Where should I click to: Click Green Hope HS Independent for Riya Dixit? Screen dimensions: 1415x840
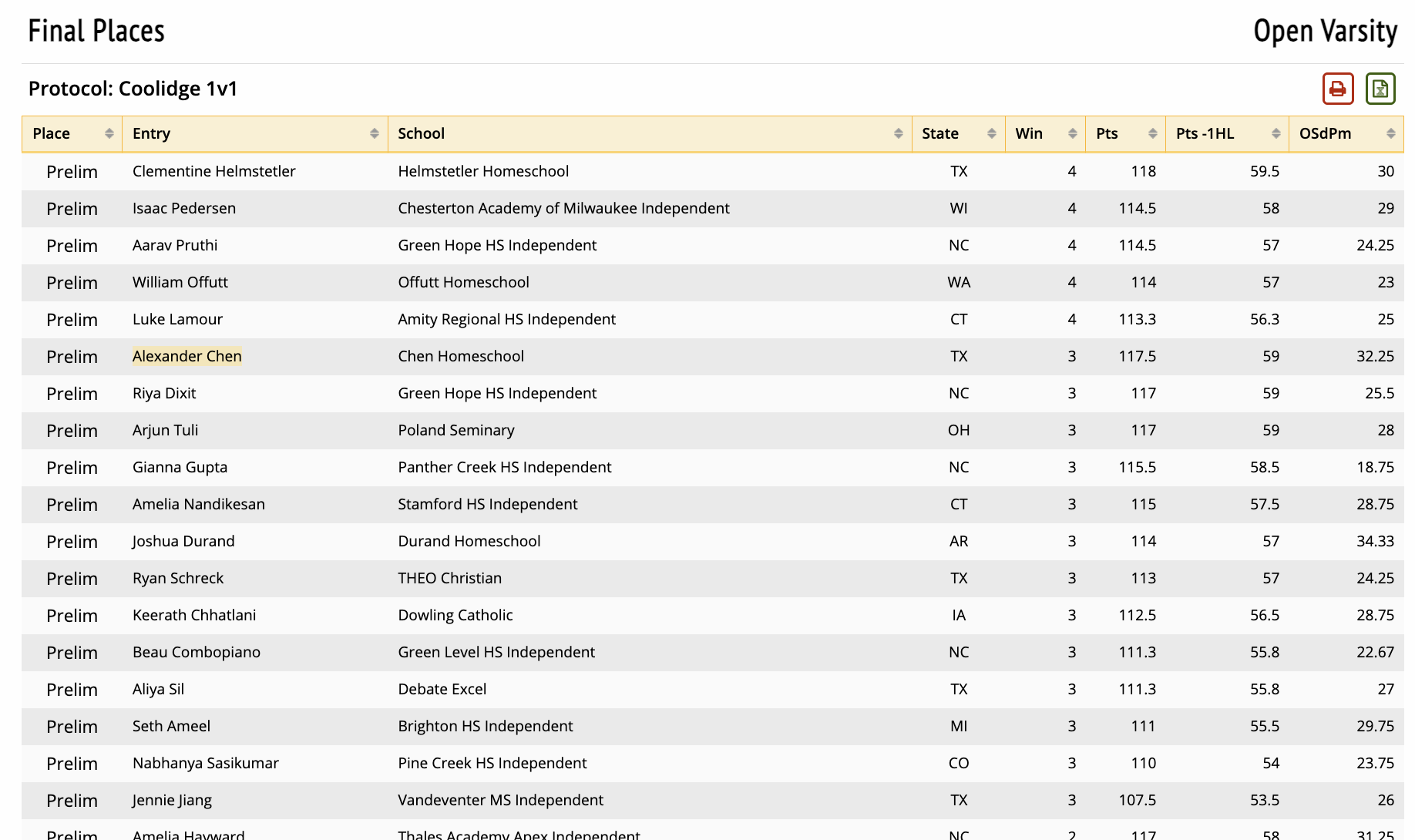point(496,393)
